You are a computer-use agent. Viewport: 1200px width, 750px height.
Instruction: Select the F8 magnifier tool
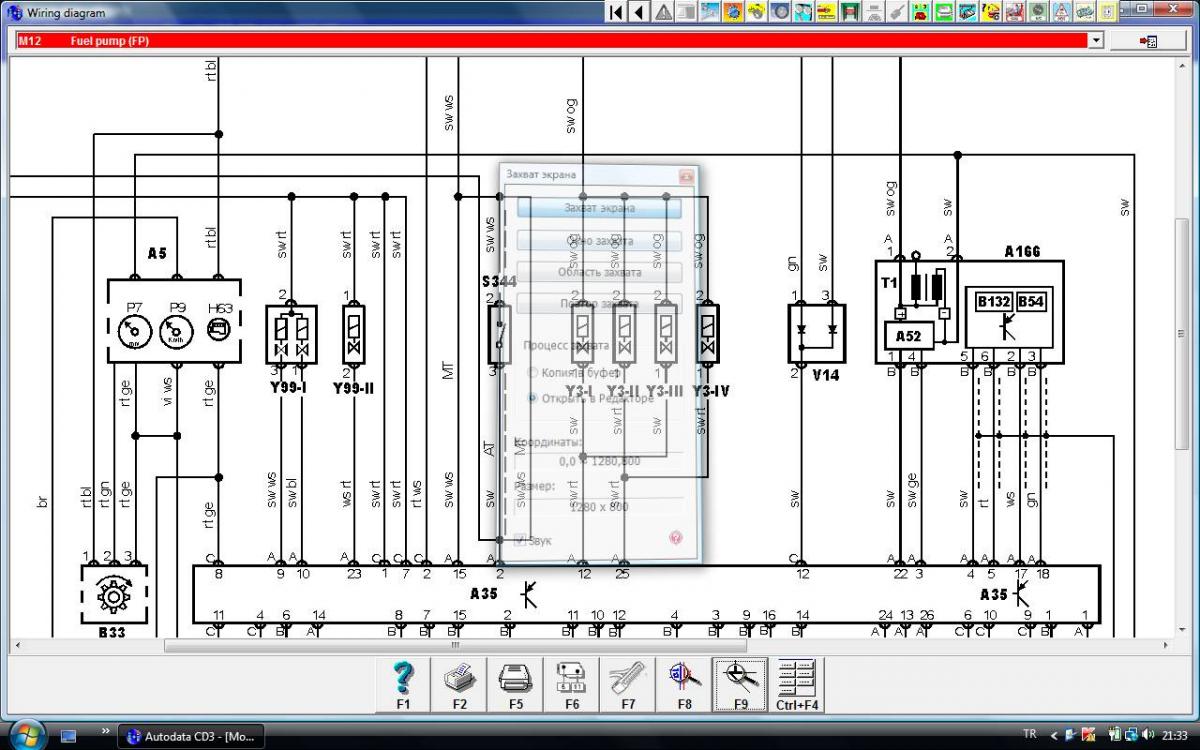click(684, 685)
